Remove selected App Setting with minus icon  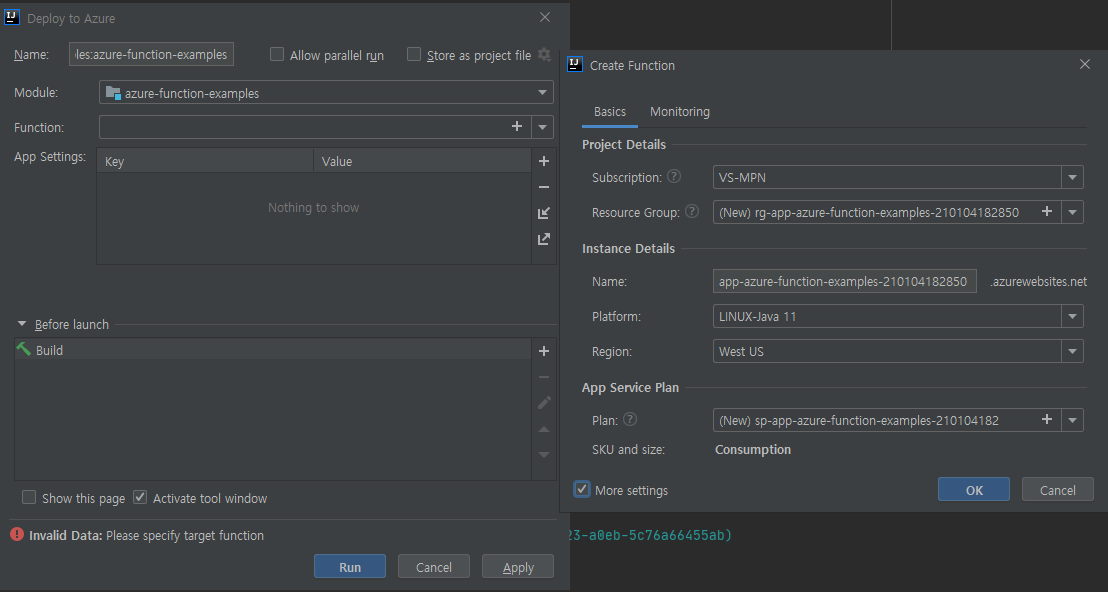click(544, 187)
